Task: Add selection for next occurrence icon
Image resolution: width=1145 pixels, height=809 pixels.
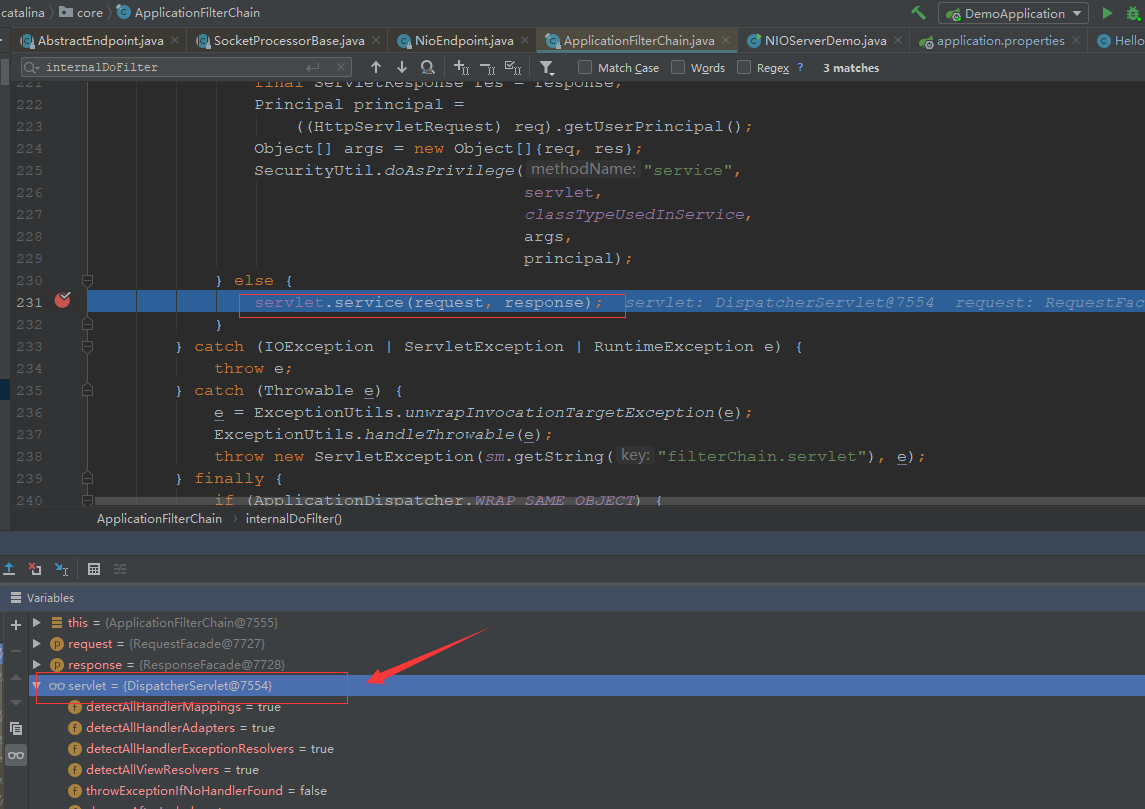Action: pyautogui.click(x=462, y=67)
